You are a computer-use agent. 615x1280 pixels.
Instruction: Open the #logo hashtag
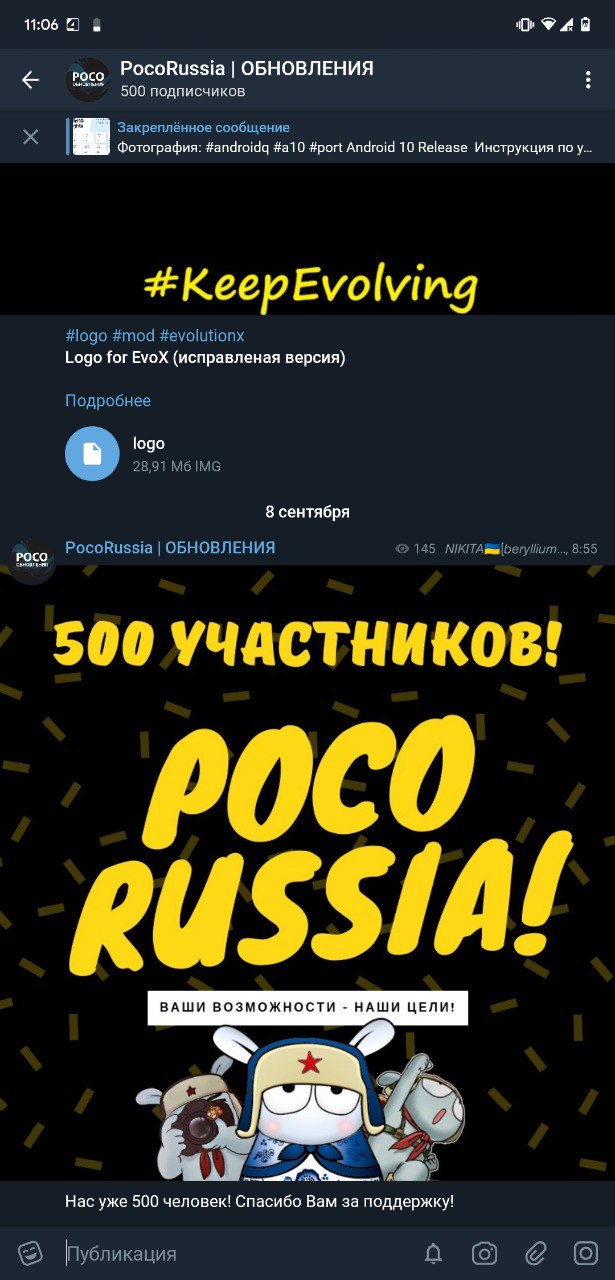86,336
